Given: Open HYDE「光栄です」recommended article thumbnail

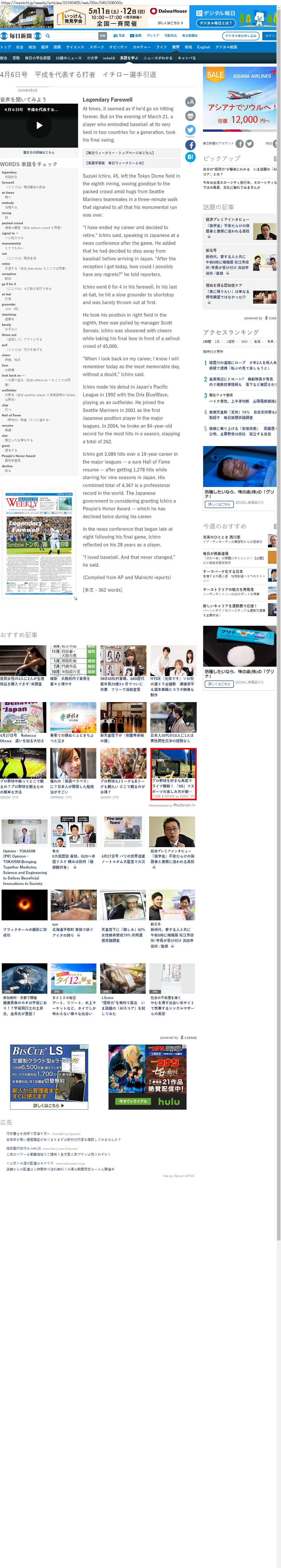Looking at the screenshot, I should [x=173, y=660].
